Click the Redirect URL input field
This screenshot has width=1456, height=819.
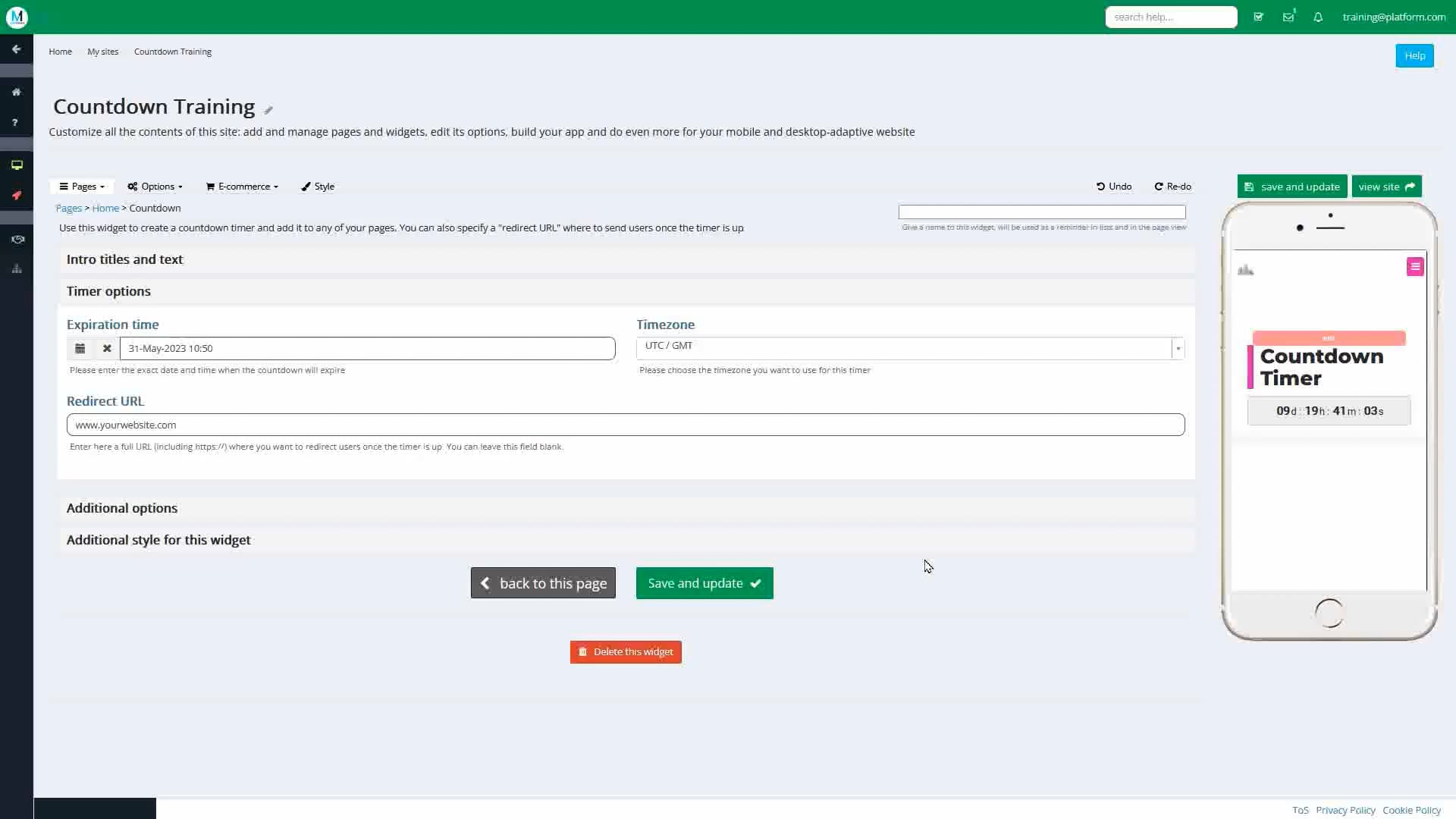point(625,425)
